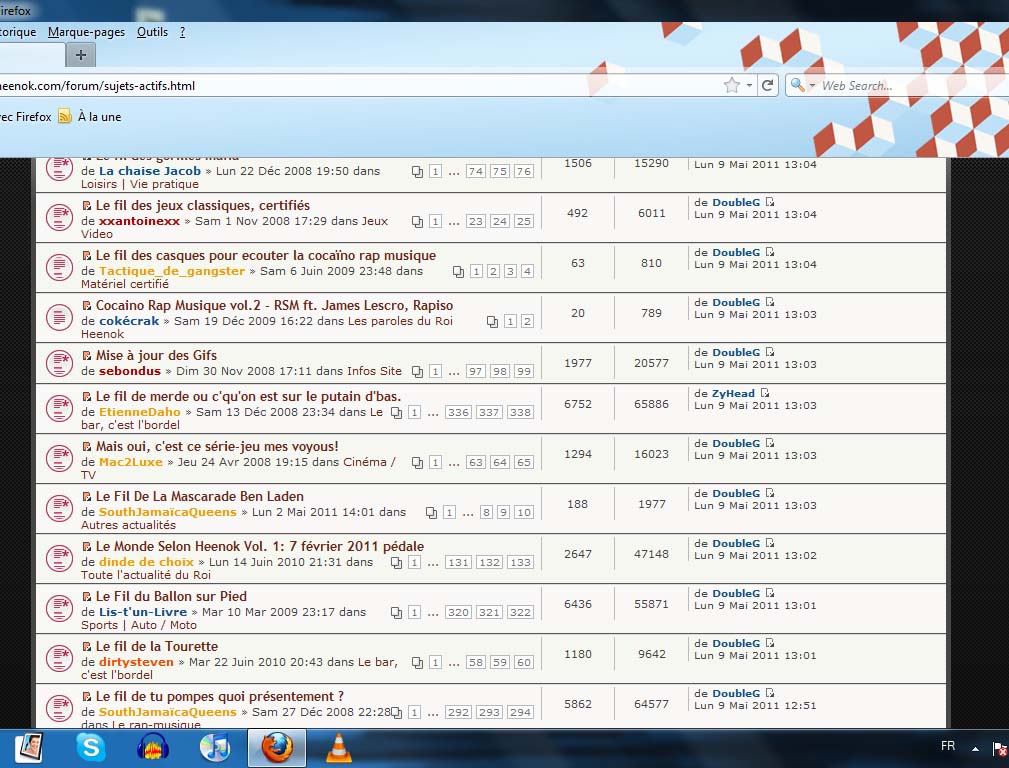
Task: Open the Outils menu
Action: (152, 32)
